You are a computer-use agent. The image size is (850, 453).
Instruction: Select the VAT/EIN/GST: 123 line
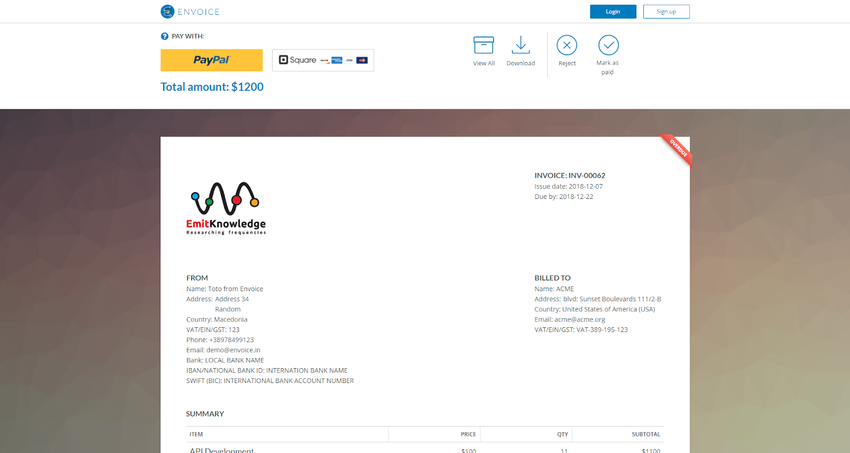pyautogui.click(x=212, y=329)
